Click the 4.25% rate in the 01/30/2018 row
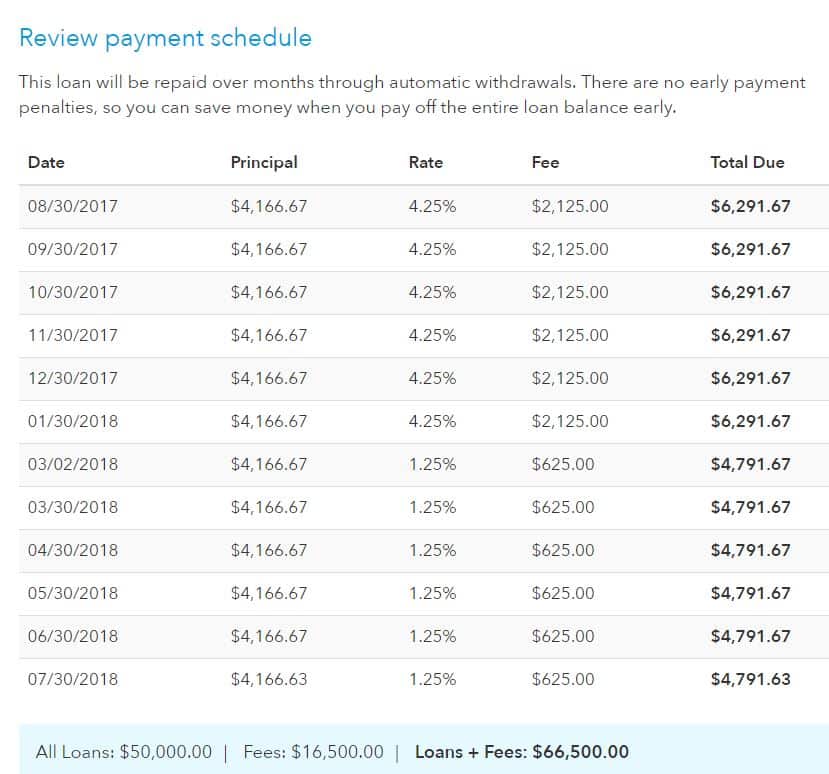Screen dimensions: 829x774 click(432, 421)
